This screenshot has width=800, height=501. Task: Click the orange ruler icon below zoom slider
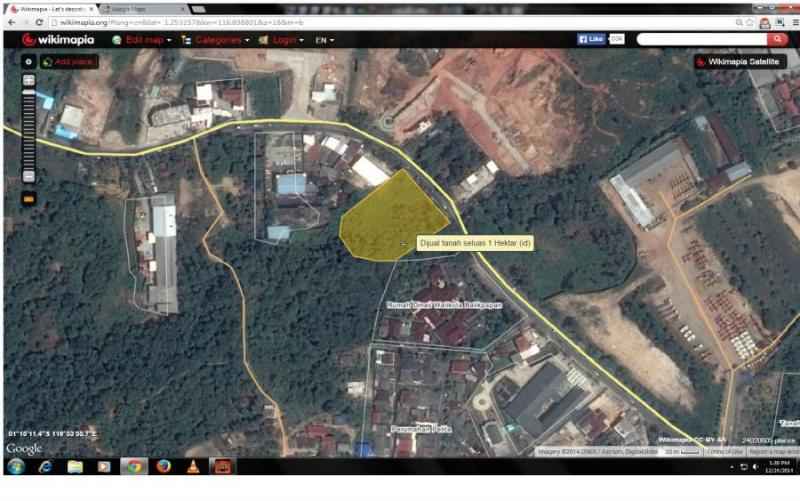point(28,198)
